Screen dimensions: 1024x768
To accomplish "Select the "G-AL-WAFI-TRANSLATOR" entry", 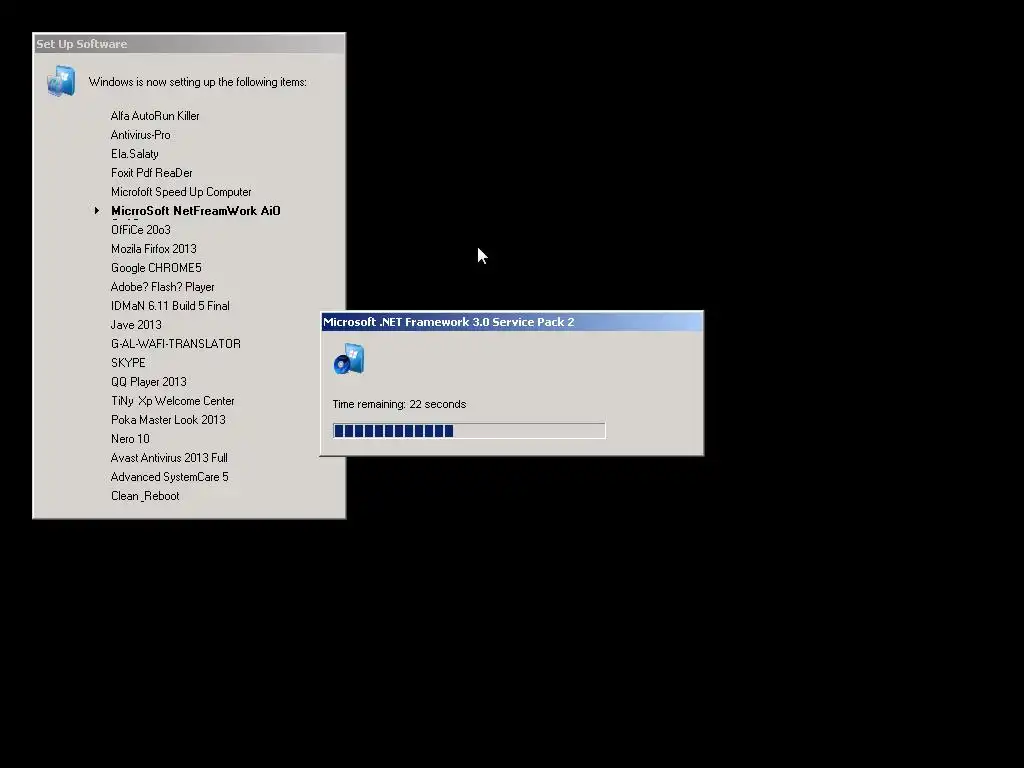I will (176, 343).
